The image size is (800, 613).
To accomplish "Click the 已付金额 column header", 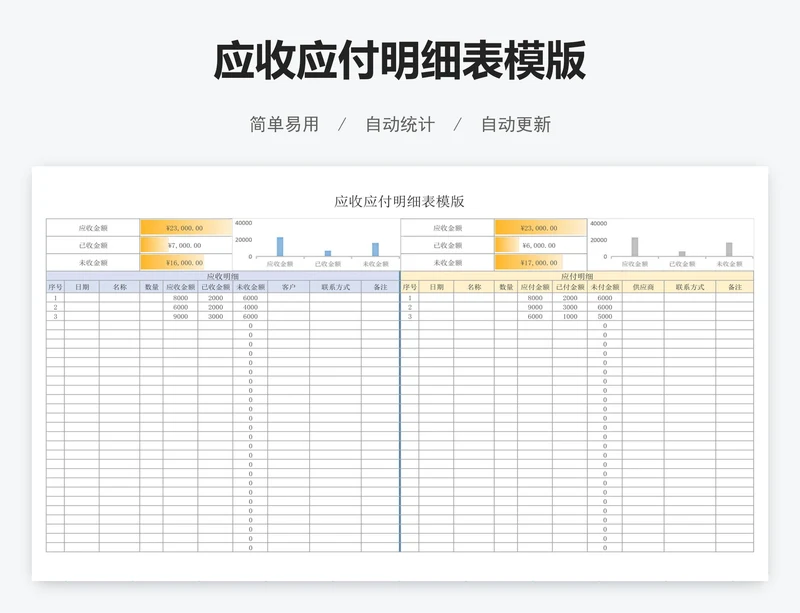I will [570, 287].
